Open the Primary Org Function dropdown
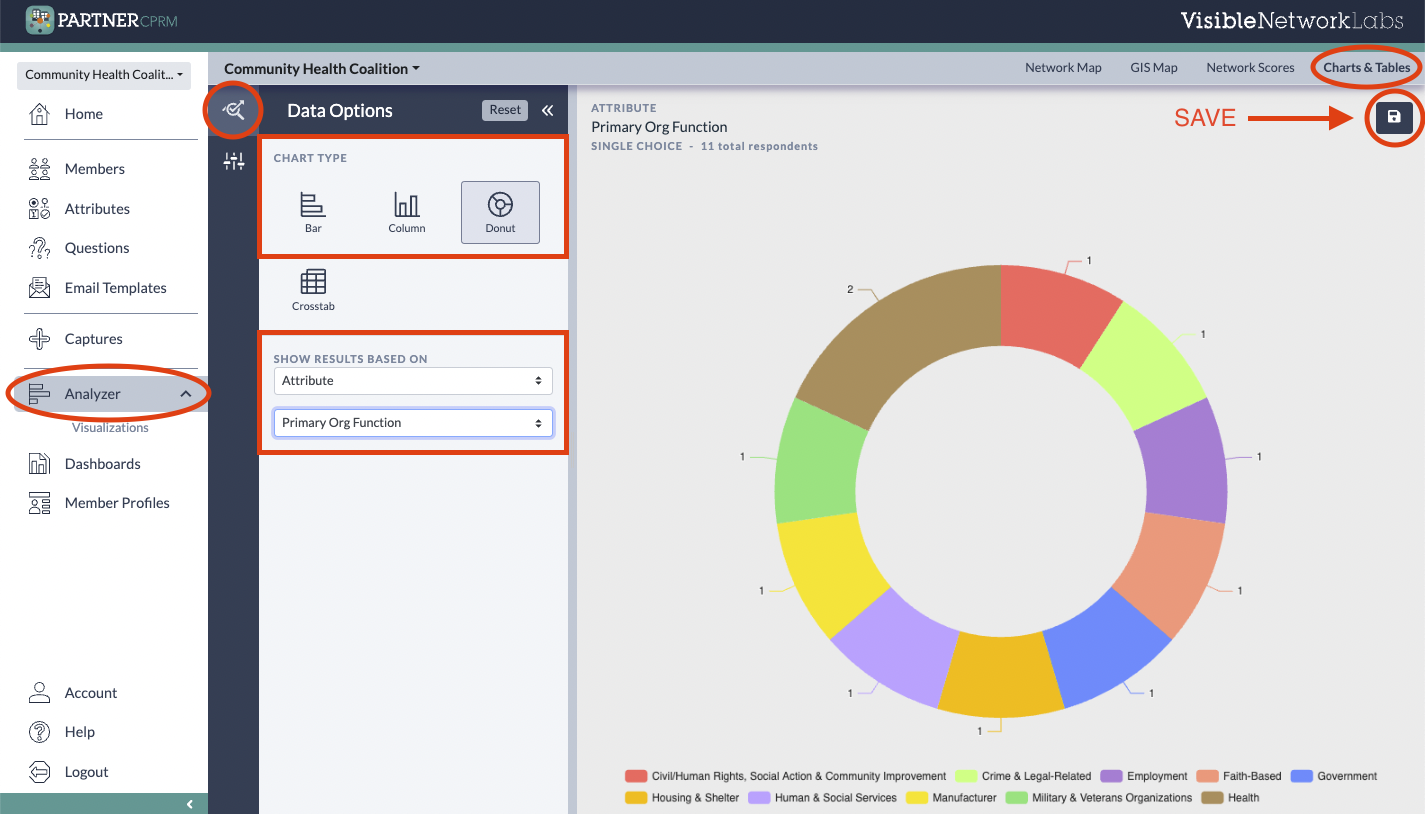The image size is (1425, 814). coord(412,423)
